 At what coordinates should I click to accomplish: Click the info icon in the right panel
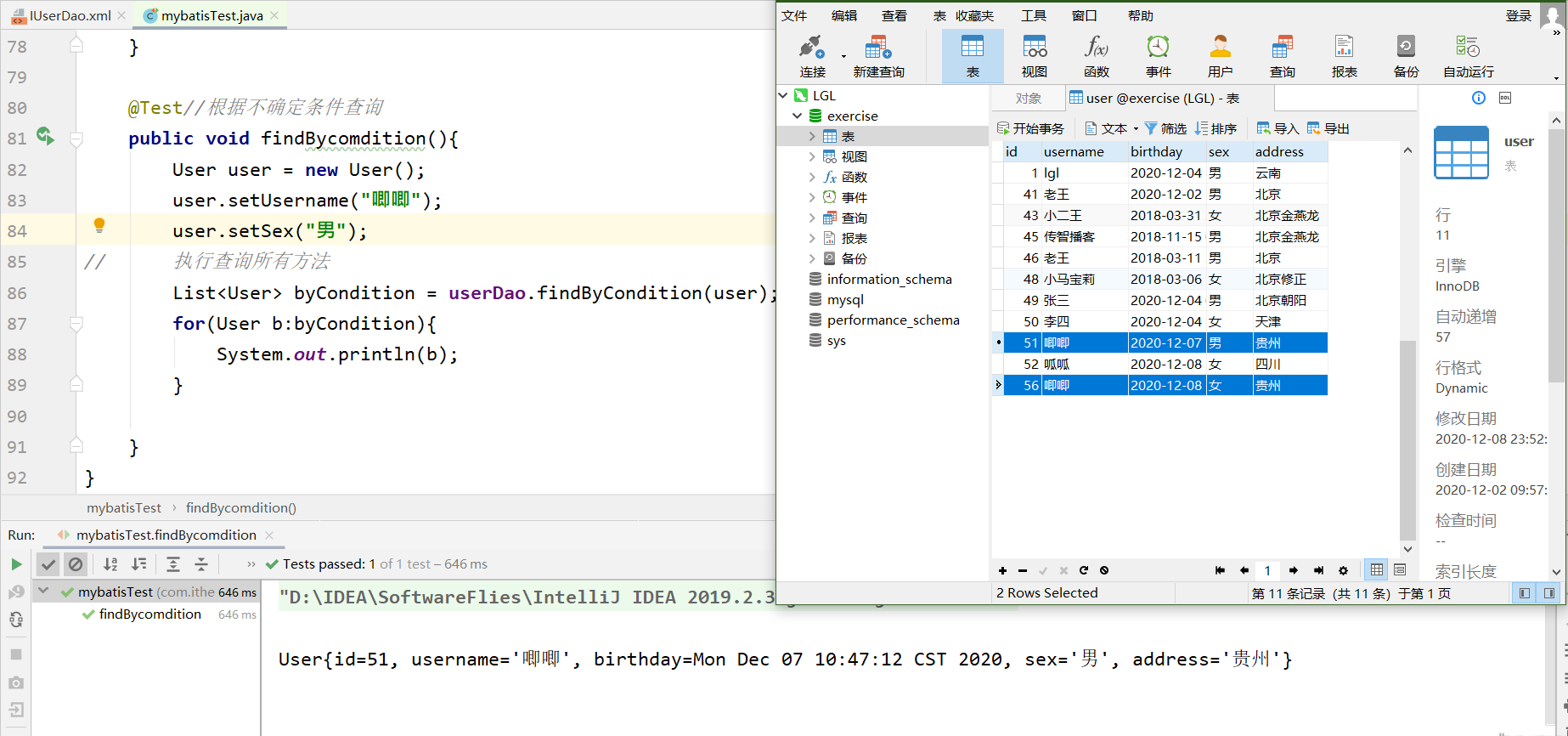coord(1479,98)
